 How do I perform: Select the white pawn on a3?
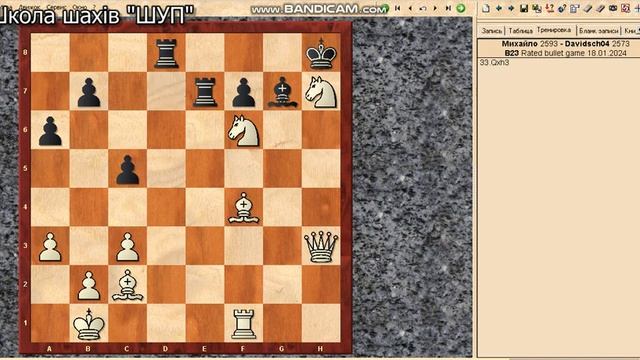click(50, 247)
